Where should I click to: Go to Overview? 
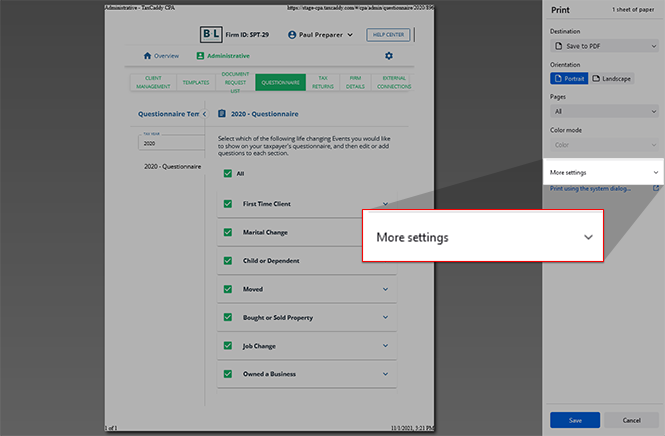[x=166, y=56]
